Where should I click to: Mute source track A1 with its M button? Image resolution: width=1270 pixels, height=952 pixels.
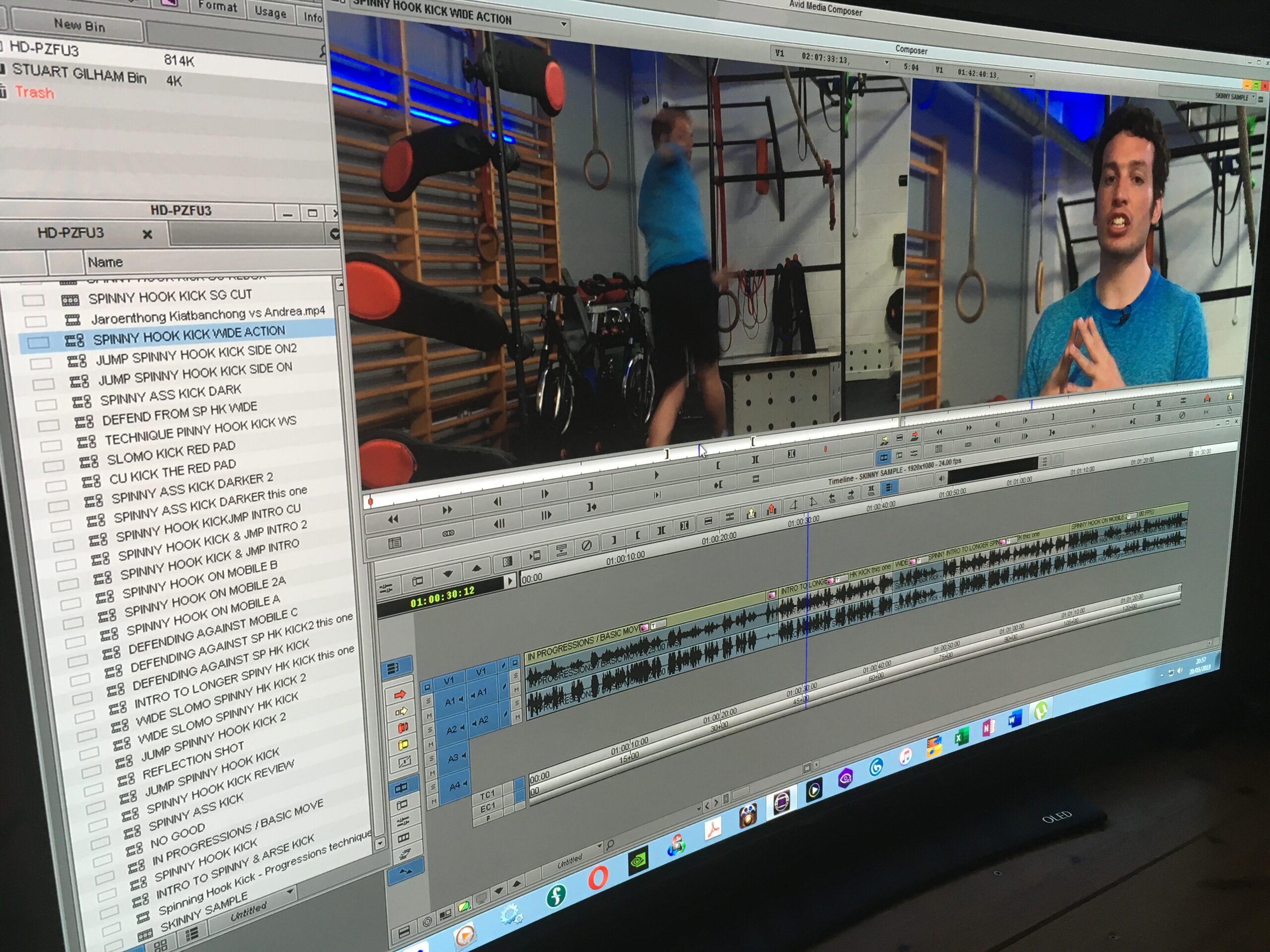[x=429, y=715]
